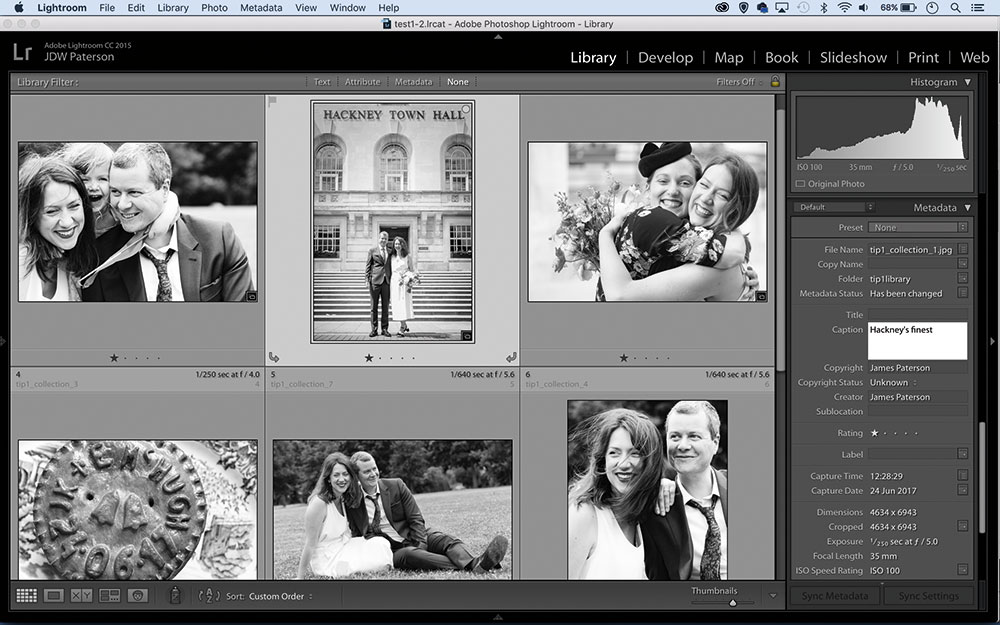Select Text library filter
The height and width of the screenshot is (625, 1000).
(x=321, y=82)
